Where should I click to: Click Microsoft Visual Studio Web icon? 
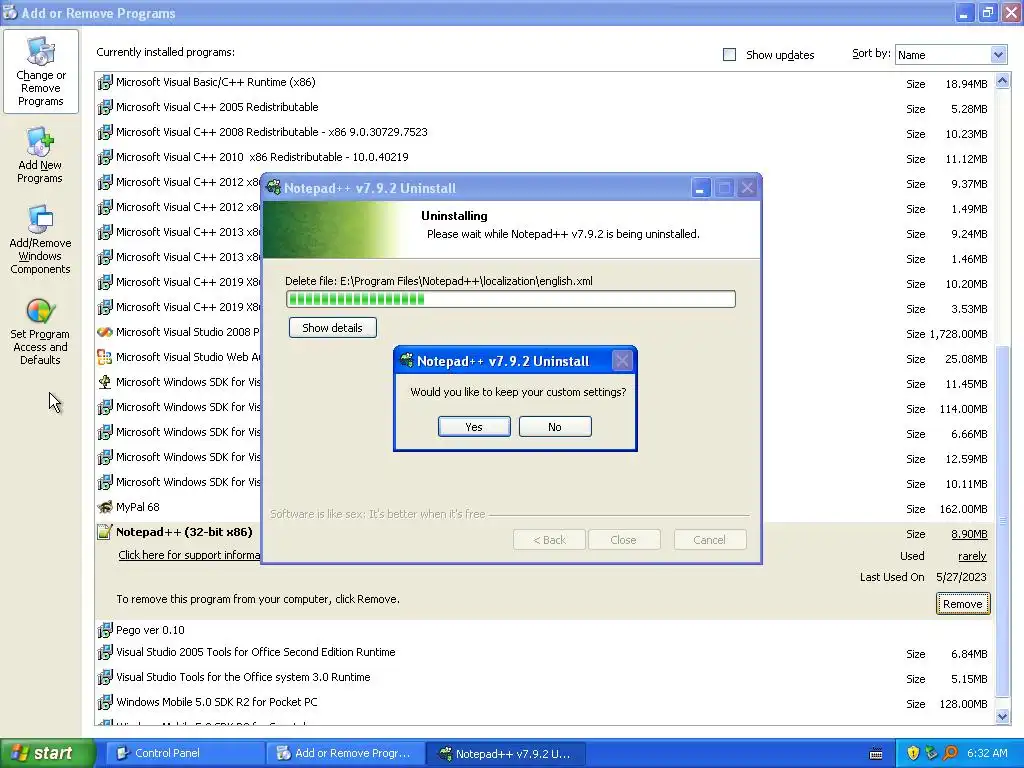104,357
